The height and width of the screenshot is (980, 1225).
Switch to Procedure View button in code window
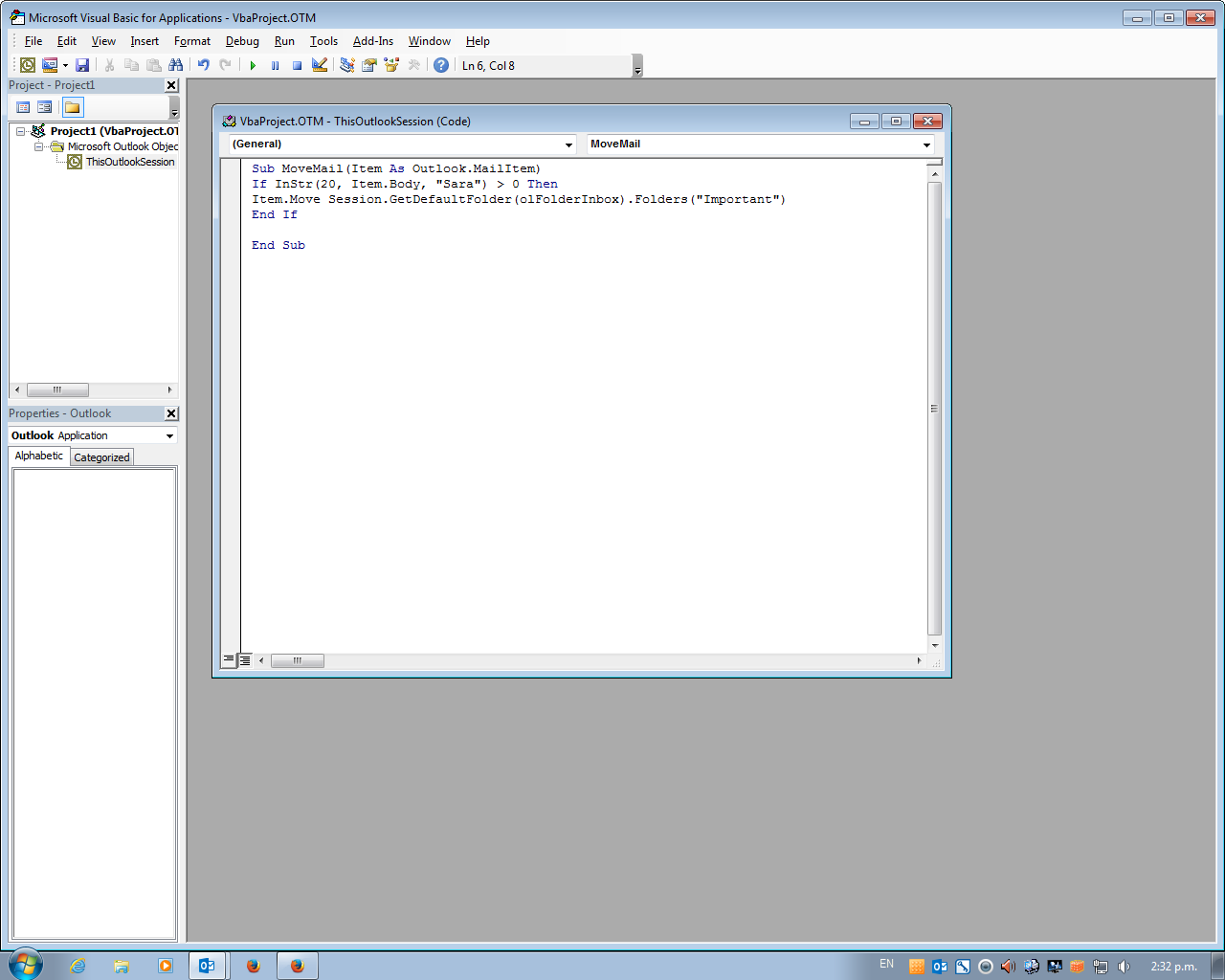[229, 660]
